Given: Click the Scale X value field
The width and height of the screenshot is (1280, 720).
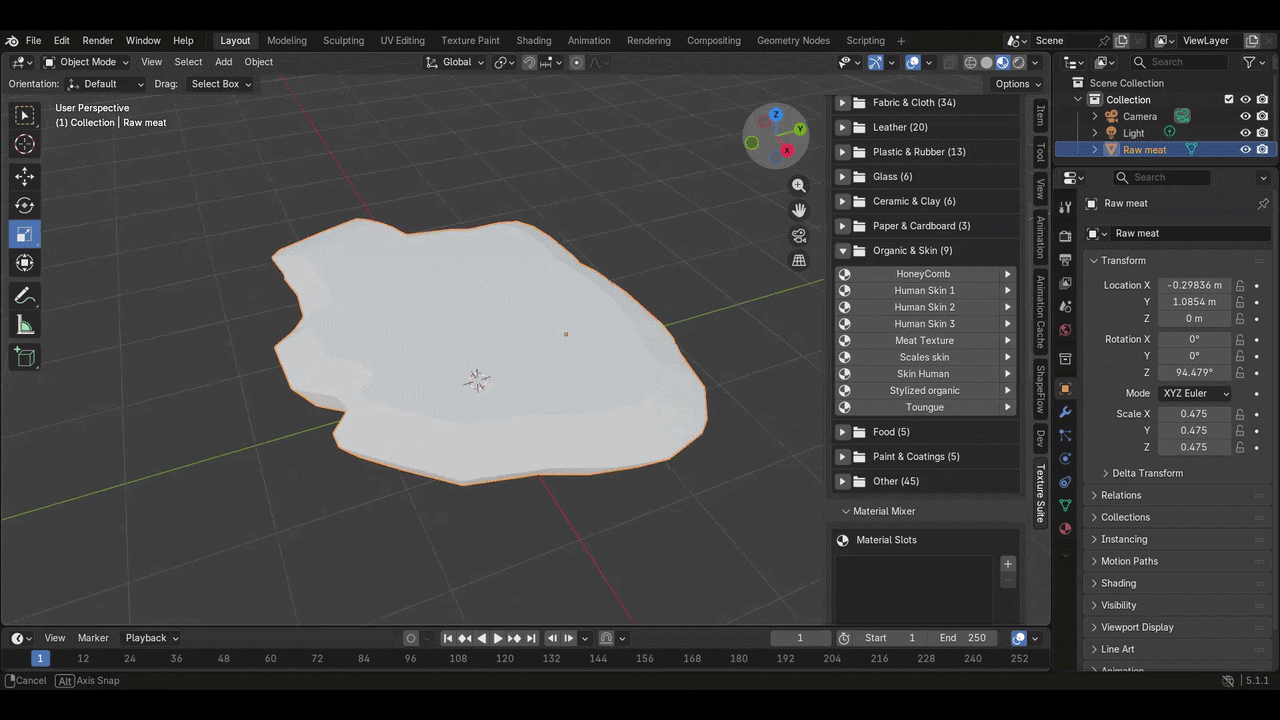Looking at the screenshot, I should (x=1193, y=414).
